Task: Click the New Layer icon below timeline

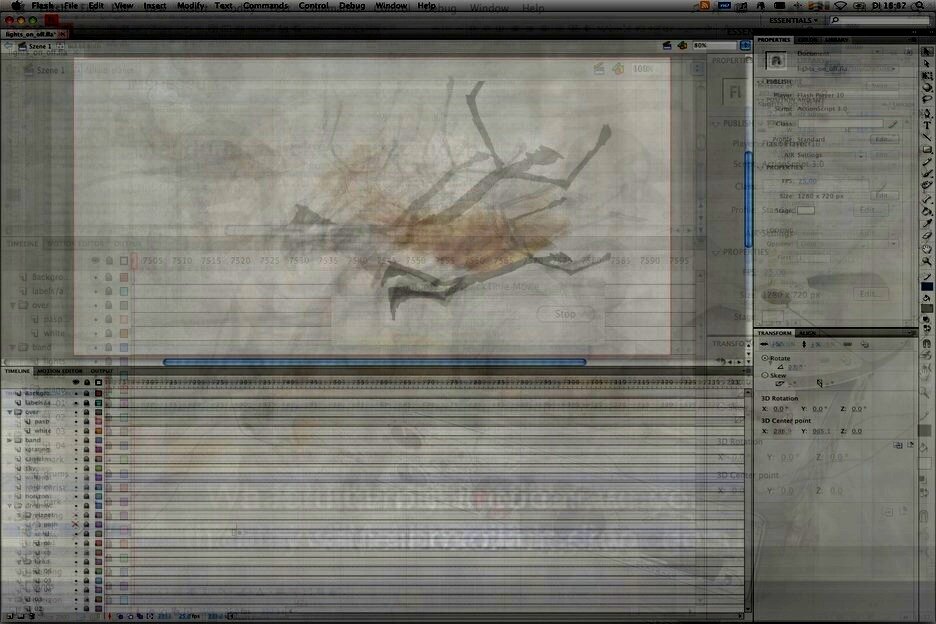Action: [x=10, y=616]
